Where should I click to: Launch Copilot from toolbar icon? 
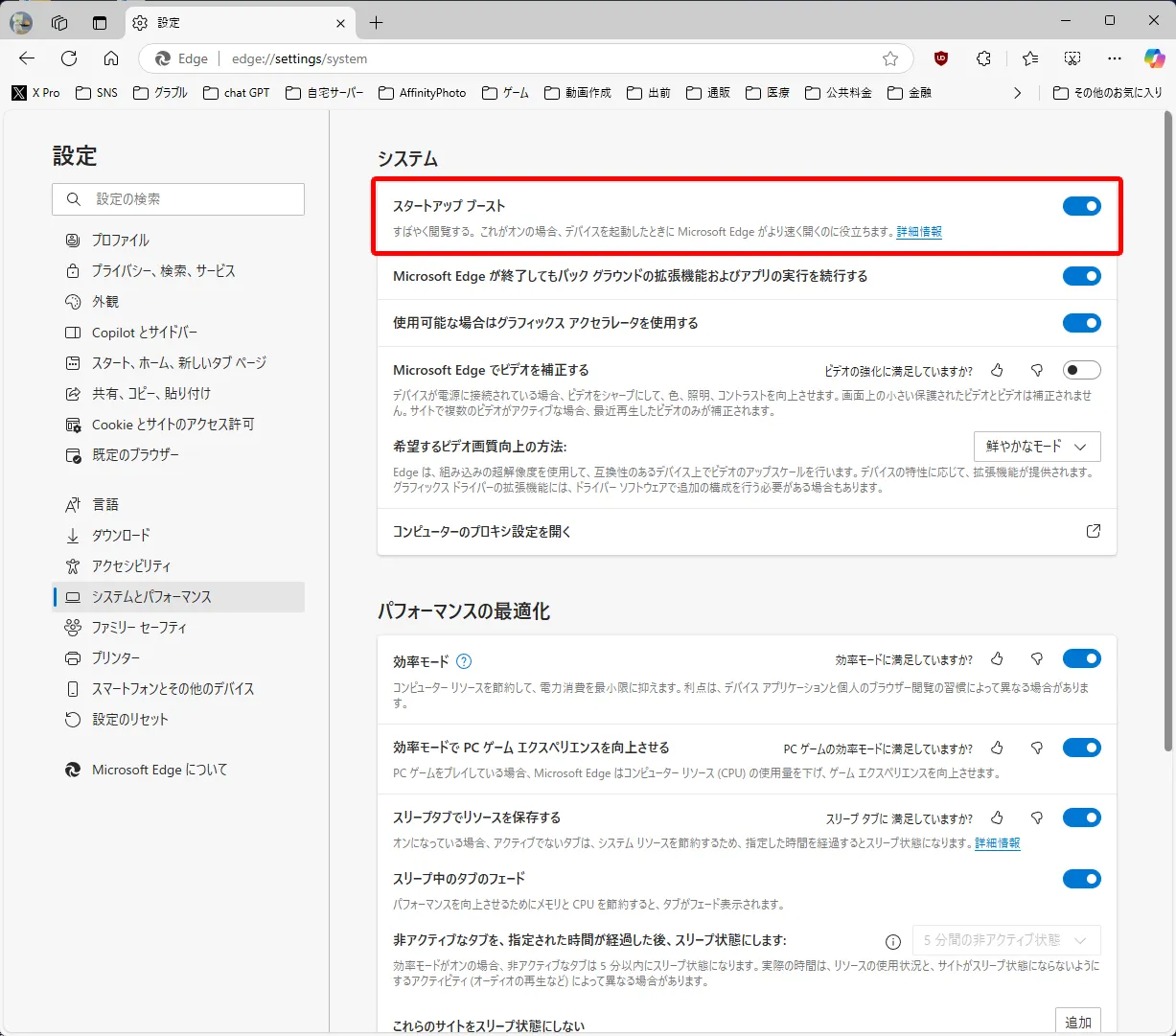pos(1155,58)
